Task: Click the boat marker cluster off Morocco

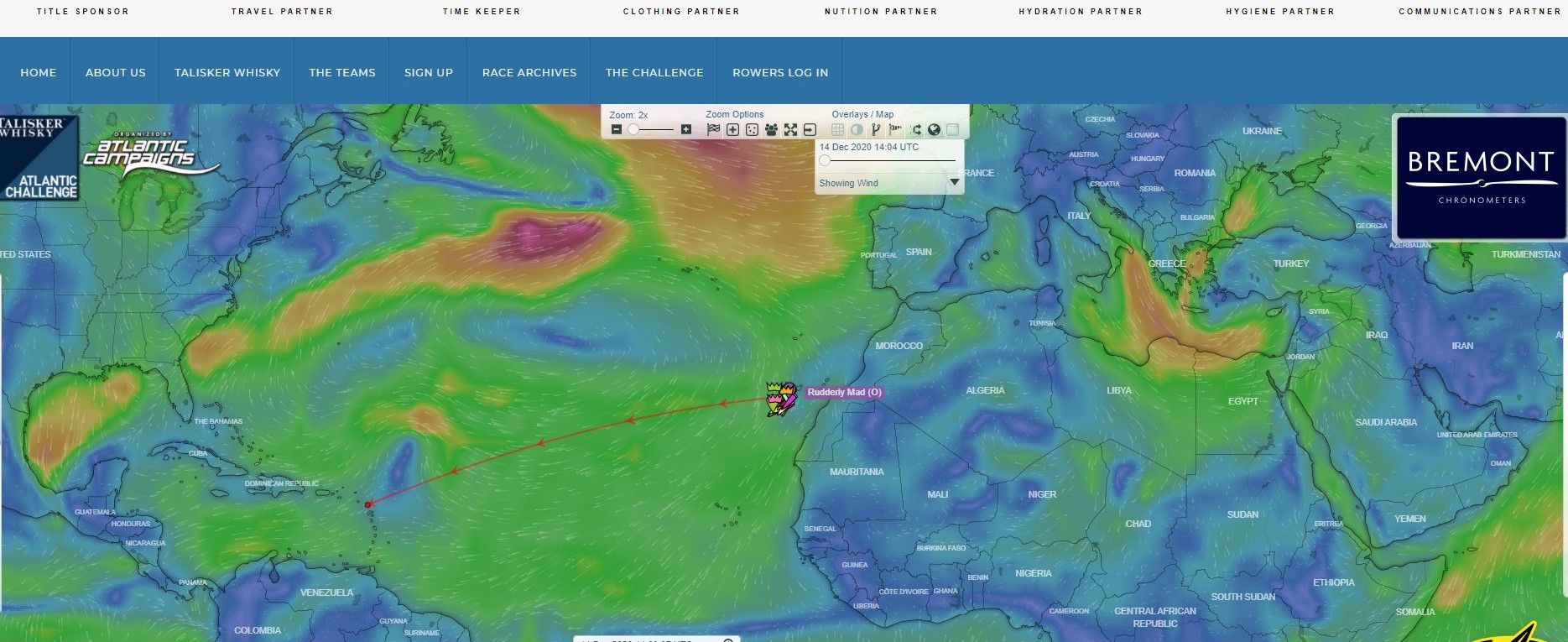Action: 783,399
